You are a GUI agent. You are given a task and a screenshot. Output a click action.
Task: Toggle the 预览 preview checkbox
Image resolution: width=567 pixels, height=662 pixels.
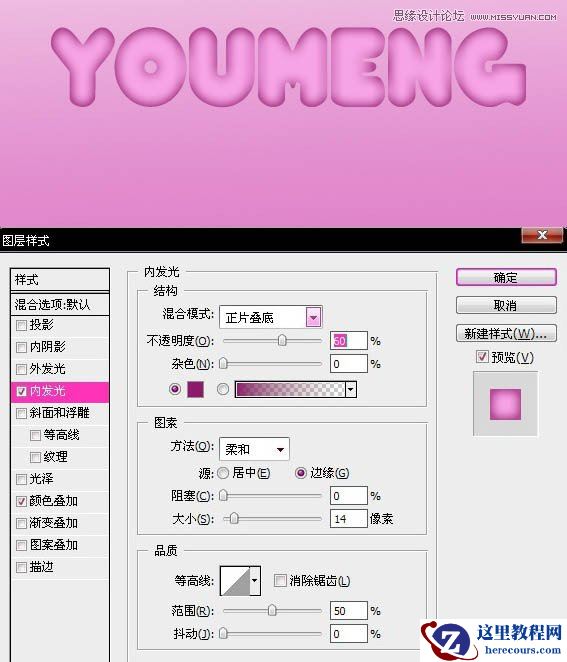tap(482, 357)
